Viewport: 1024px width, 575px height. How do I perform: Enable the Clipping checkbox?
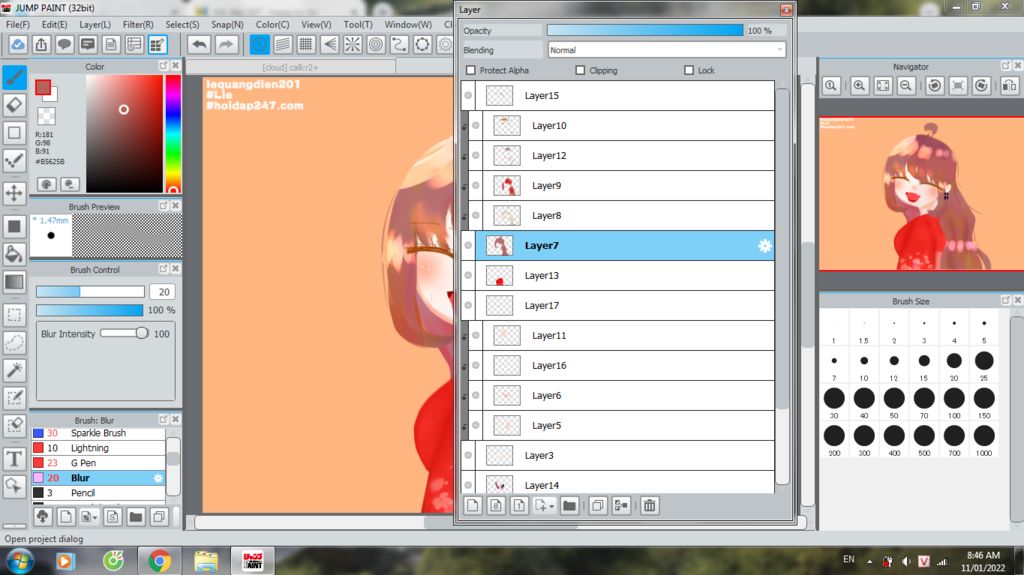pyautogui.click(x=580, y=70)
